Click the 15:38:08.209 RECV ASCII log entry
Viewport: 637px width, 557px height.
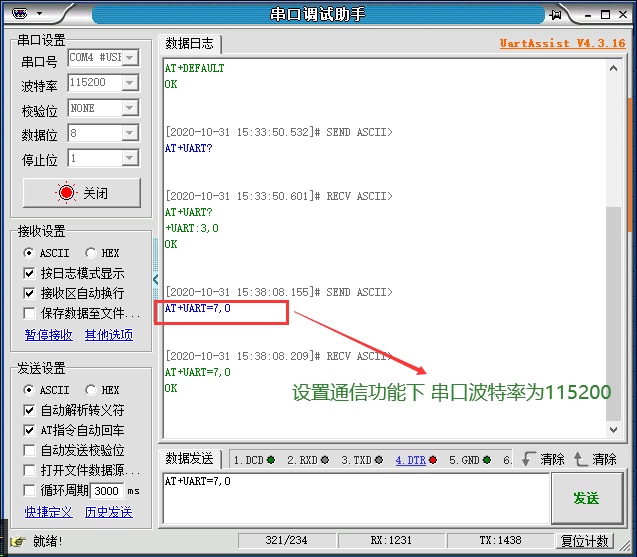(x=279, y=356)
